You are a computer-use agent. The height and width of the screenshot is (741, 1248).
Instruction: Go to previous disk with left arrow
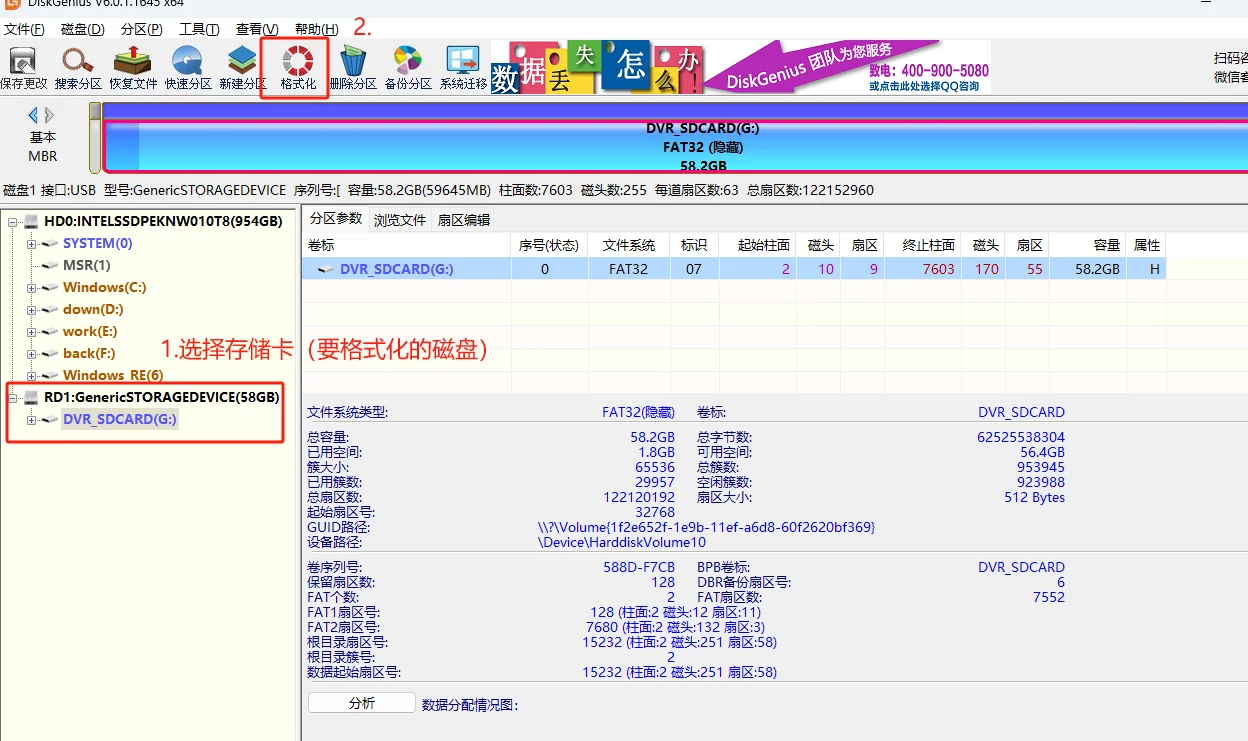coord(33,115)
